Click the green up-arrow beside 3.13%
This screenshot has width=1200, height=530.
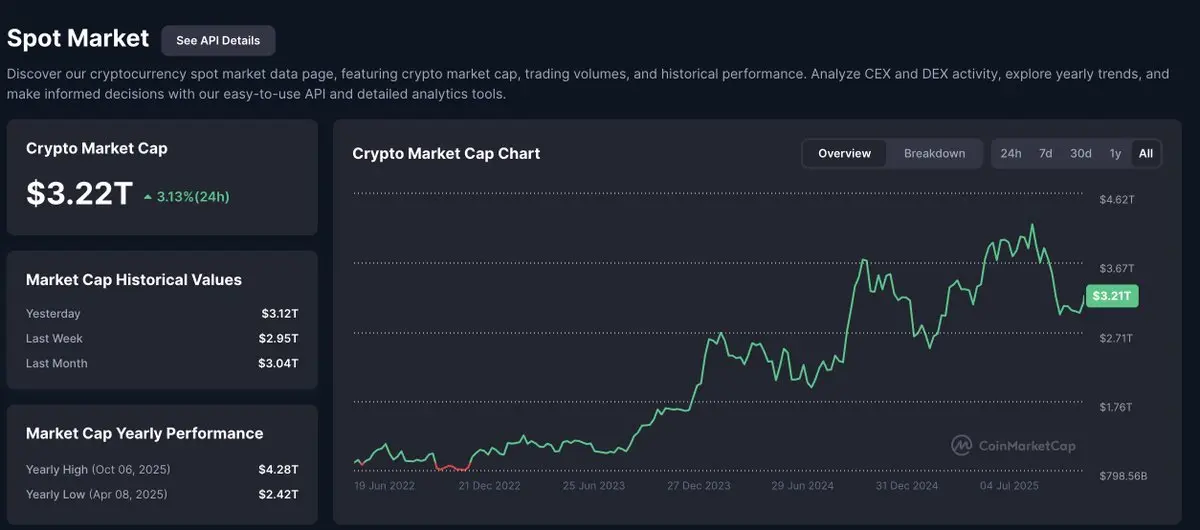pyautogui.click(x=148, y=197)
